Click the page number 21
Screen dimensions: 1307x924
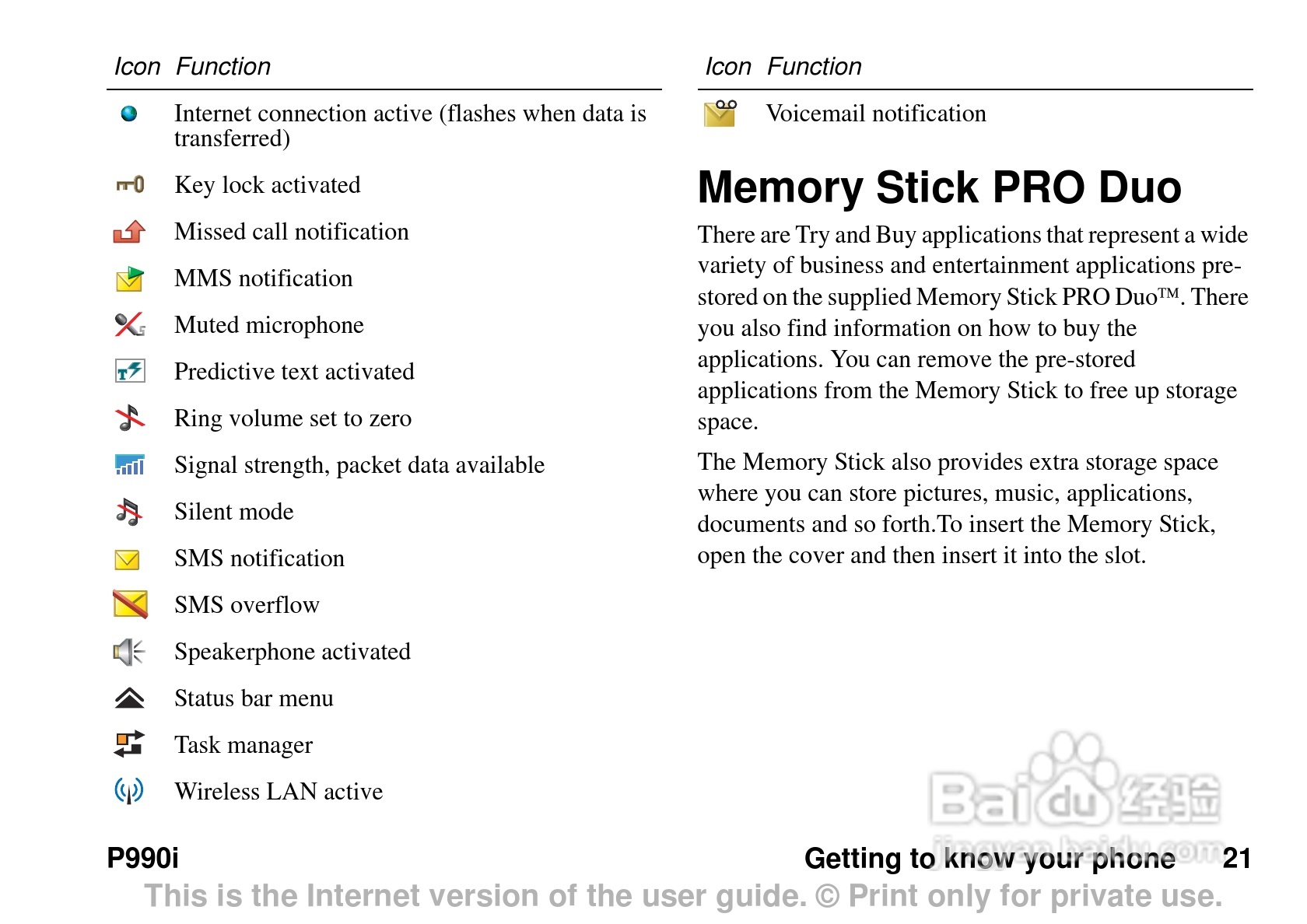(1236, 859)
